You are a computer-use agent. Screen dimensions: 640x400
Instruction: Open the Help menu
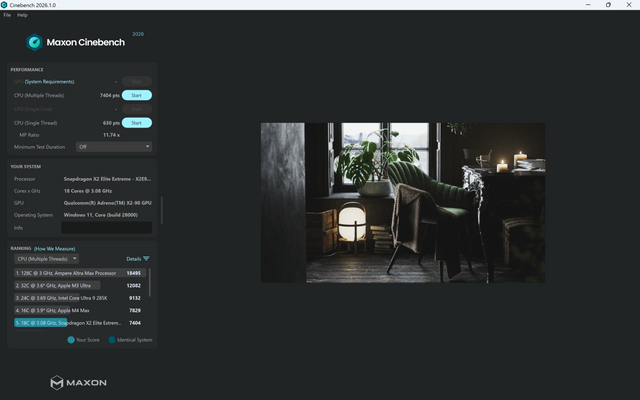click(22, 15)
